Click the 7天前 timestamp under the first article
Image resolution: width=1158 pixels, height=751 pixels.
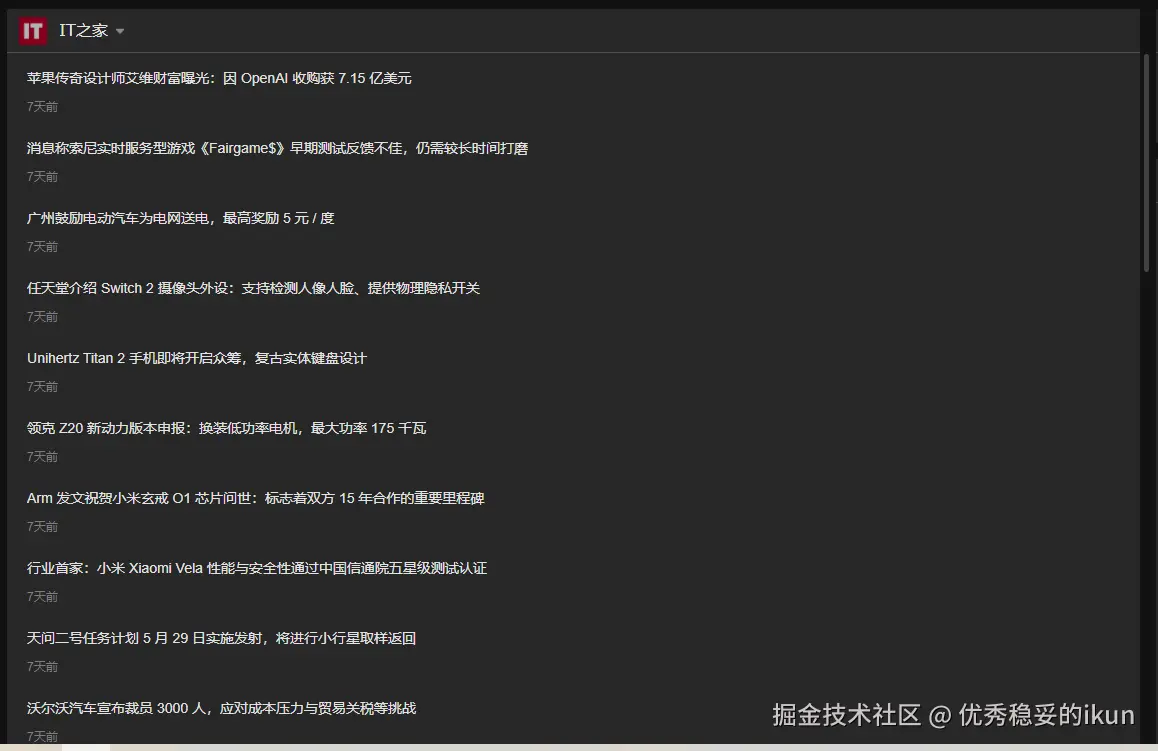pyautogui.click(x=41, y=106)
